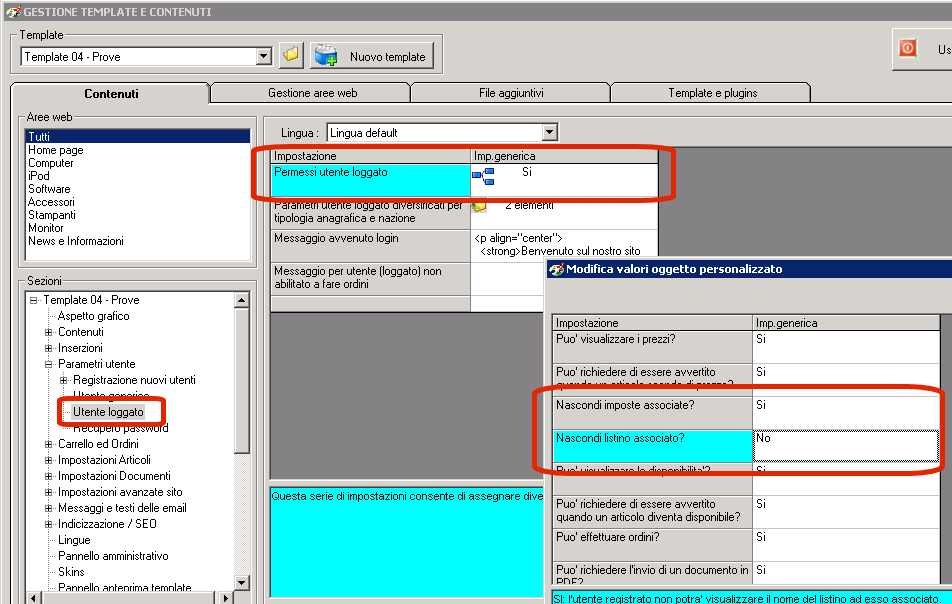952x604 pixels.
Task: Select Monitor in Aree web list
Action: coord(138,228)
